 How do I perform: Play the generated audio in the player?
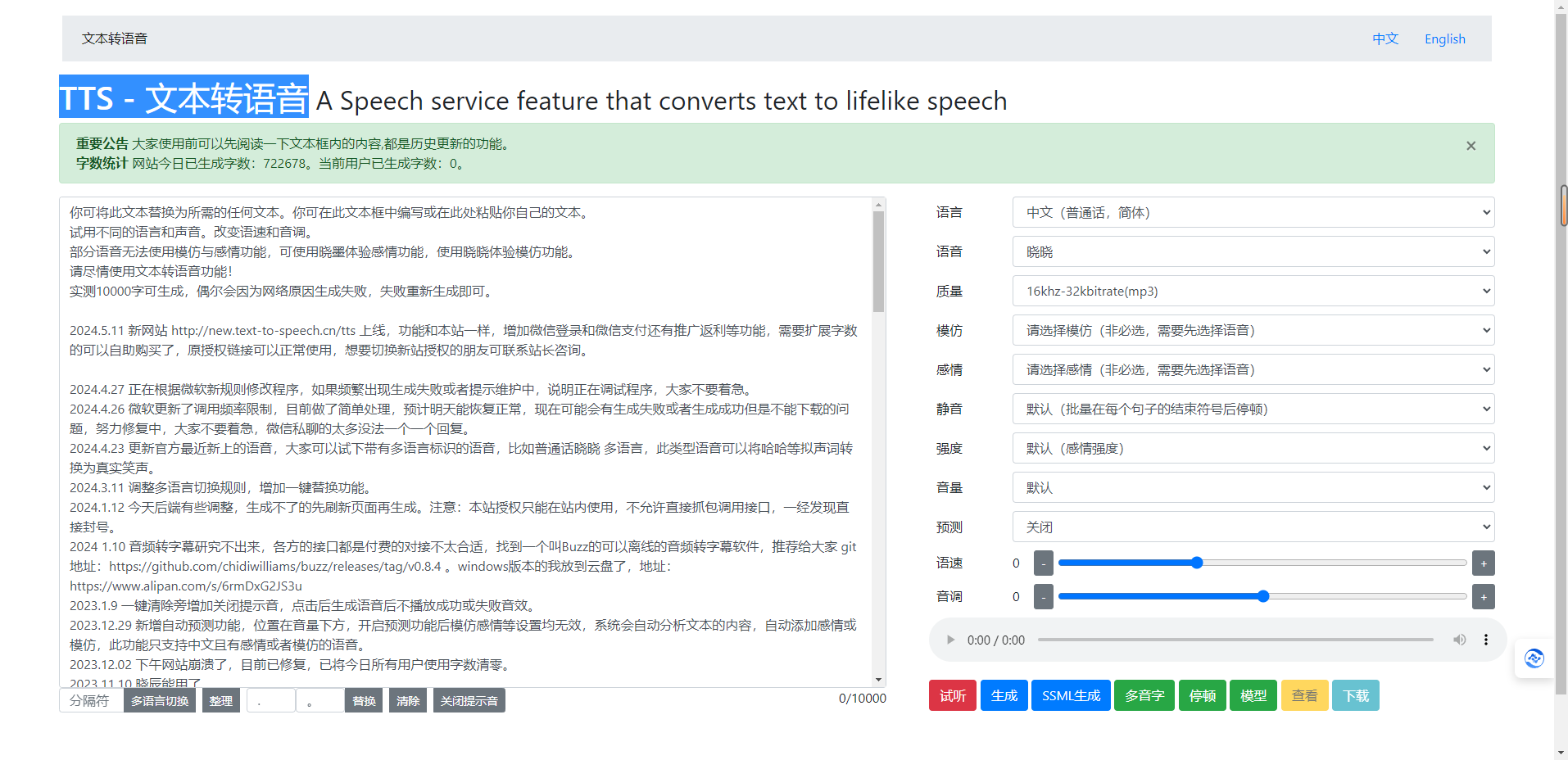click(x=950, y=640)
